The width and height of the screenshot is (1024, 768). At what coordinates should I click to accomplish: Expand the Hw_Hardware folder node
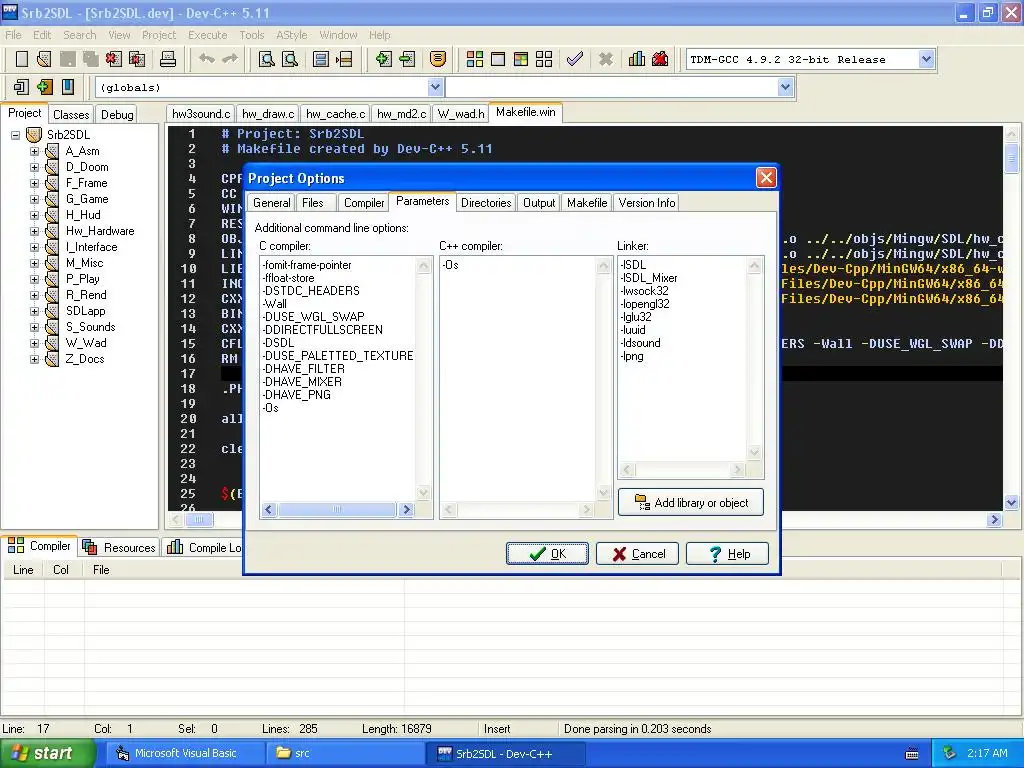pyautogui.click(x=34, y=231)
